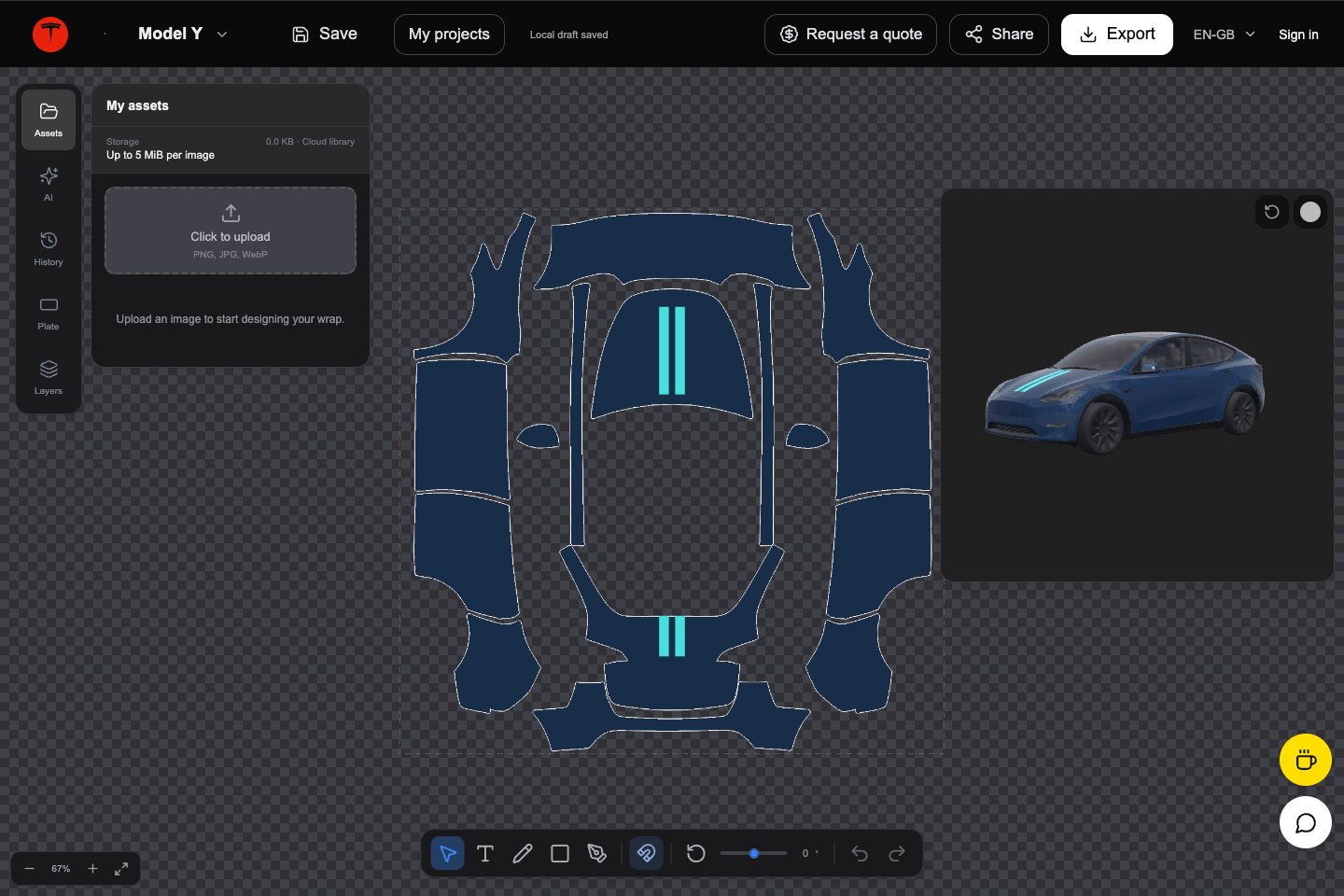Click the 'Local draft saved' status text
Screen dimensions: 1344x896
[568, 35]
